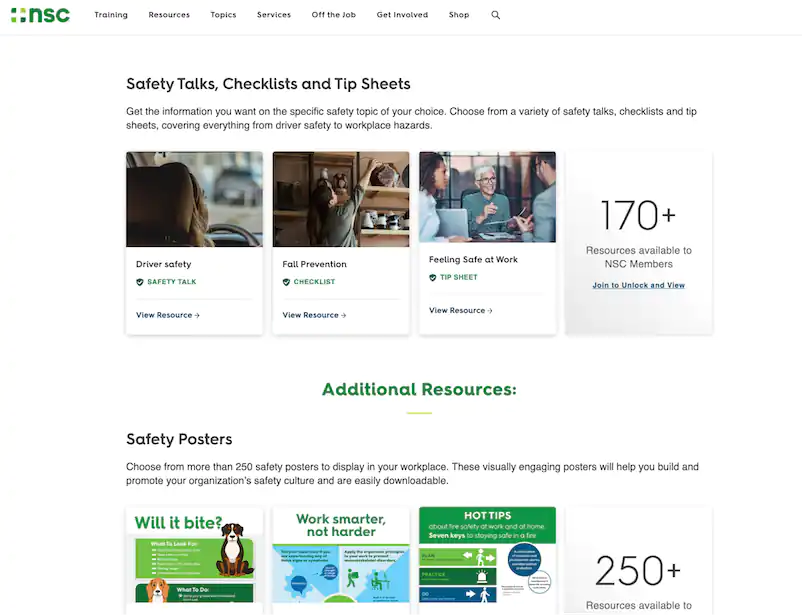The image size is (802, 615).
Task: Click the shield badge beside SAFETY TALK
Action: [x=140, y=282]
